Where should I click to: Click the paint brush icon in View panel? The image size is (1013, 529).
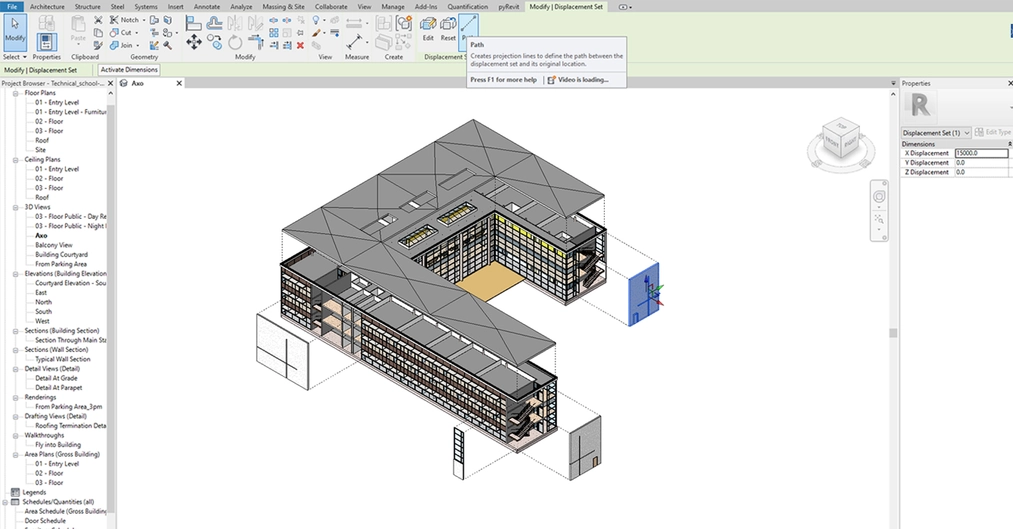coord(316,33)
